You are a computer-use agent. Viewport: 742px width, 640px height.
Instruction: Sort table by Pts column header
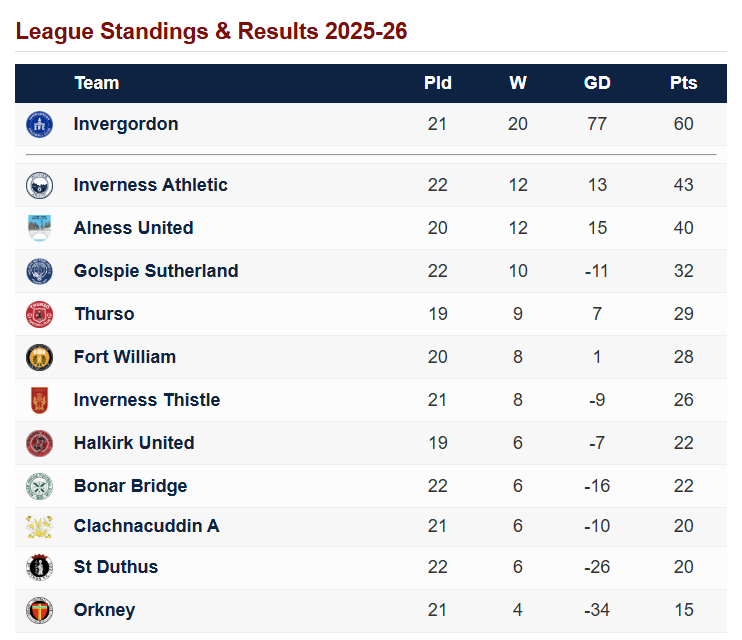684,83
